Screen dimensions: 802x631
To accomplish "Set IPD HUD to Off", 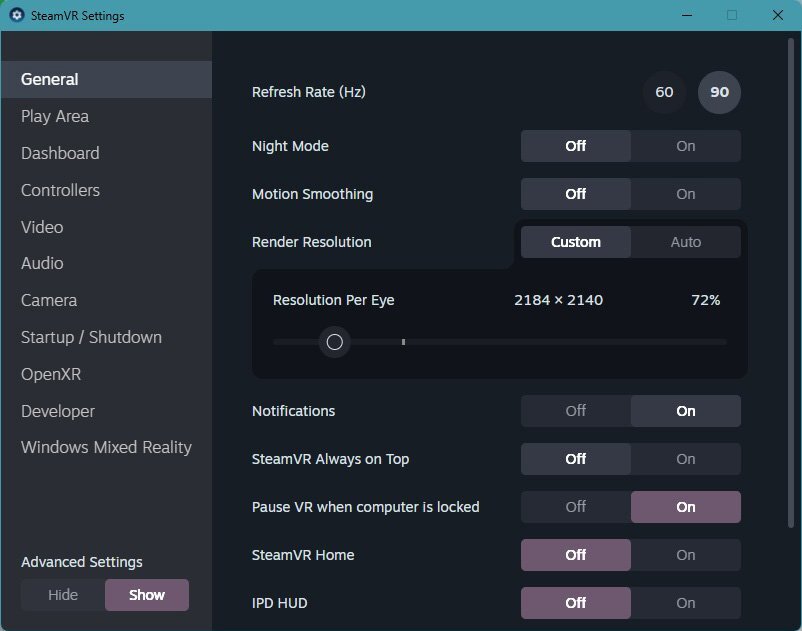I will click(575, 603).
